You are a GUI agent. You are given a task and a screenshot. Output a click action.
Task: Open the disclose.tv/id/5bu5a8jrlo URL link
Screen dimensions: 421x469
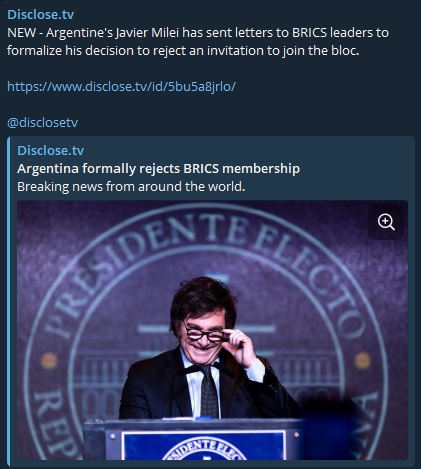tap(121, 87)
